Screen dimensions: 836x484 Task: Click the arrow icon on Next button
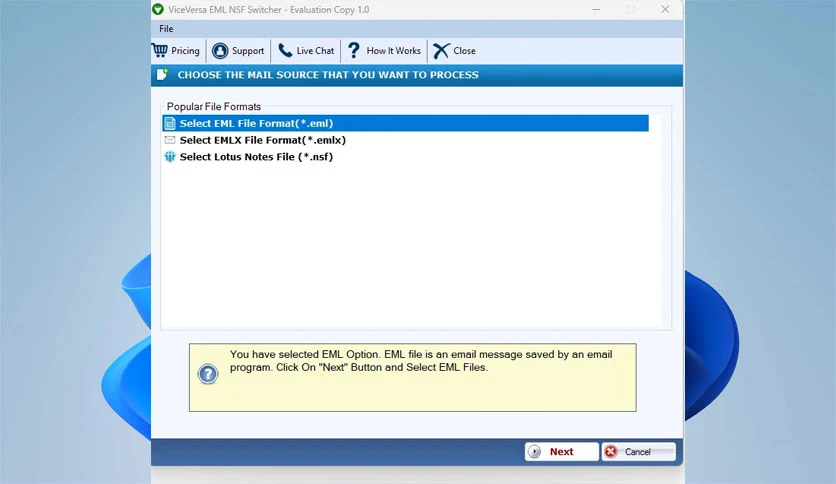coord(534,451)
